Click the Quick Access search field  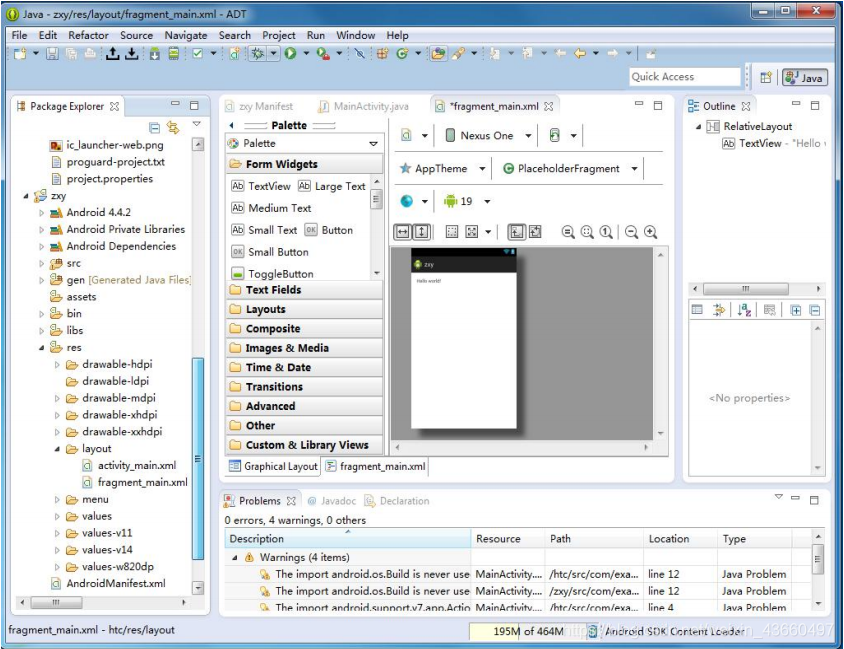[x=685, y=77]
